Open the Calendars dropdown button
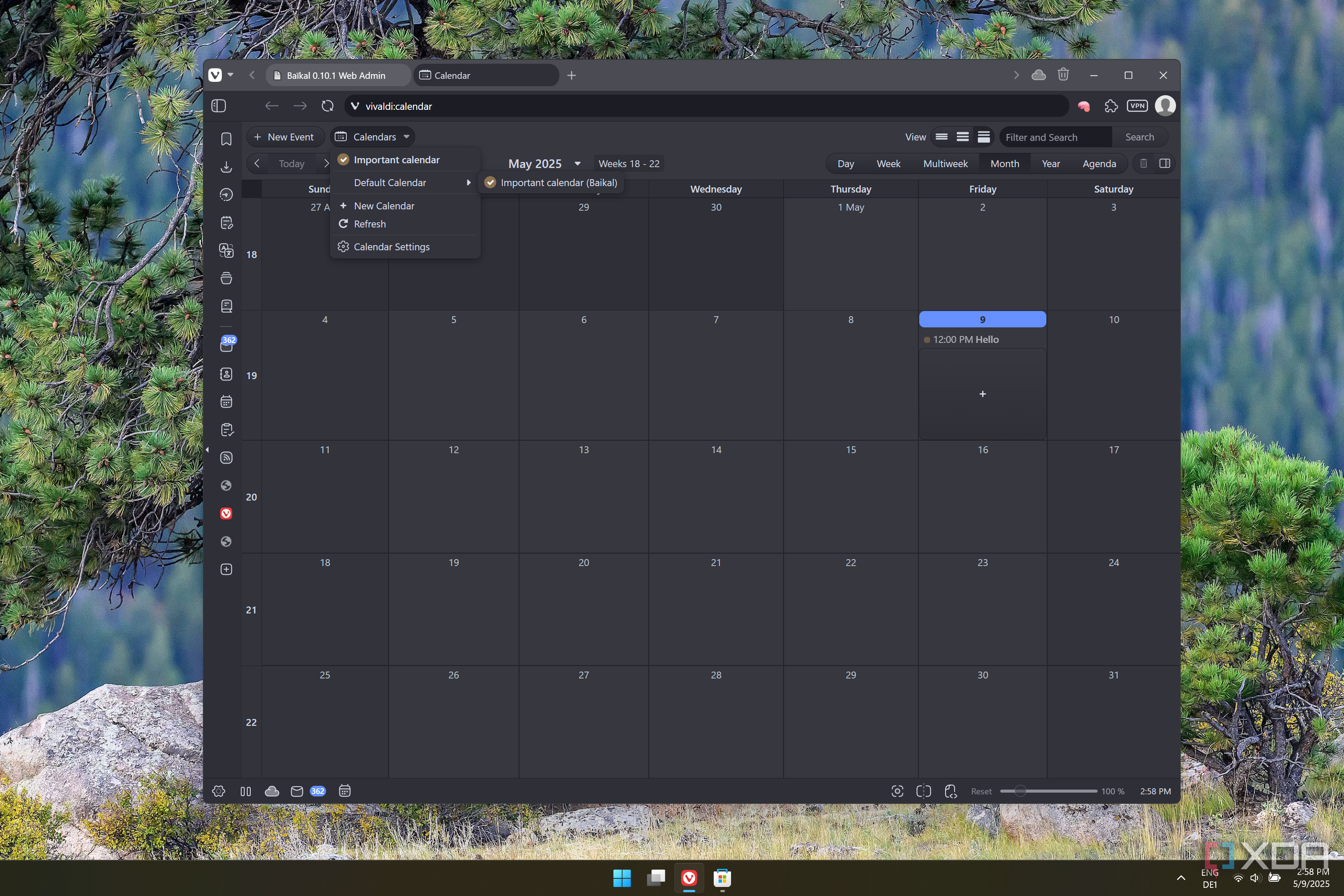This screenshot has width=1344, height=896. [x=373, y=137]
